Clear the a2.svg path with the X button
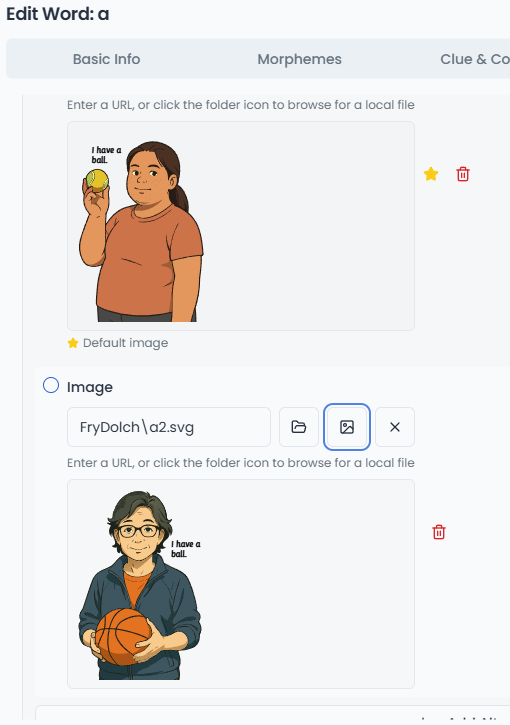Viewport: 510px width, 725px height. pos(395,427)
